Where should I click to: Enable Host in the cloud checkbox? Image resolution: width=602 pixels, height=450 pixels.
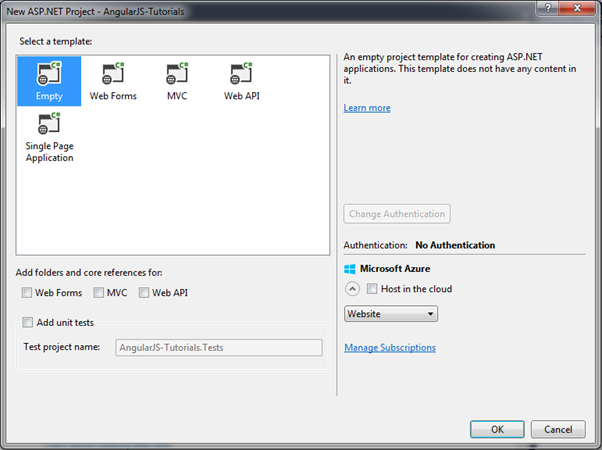(x=372, y=289)
